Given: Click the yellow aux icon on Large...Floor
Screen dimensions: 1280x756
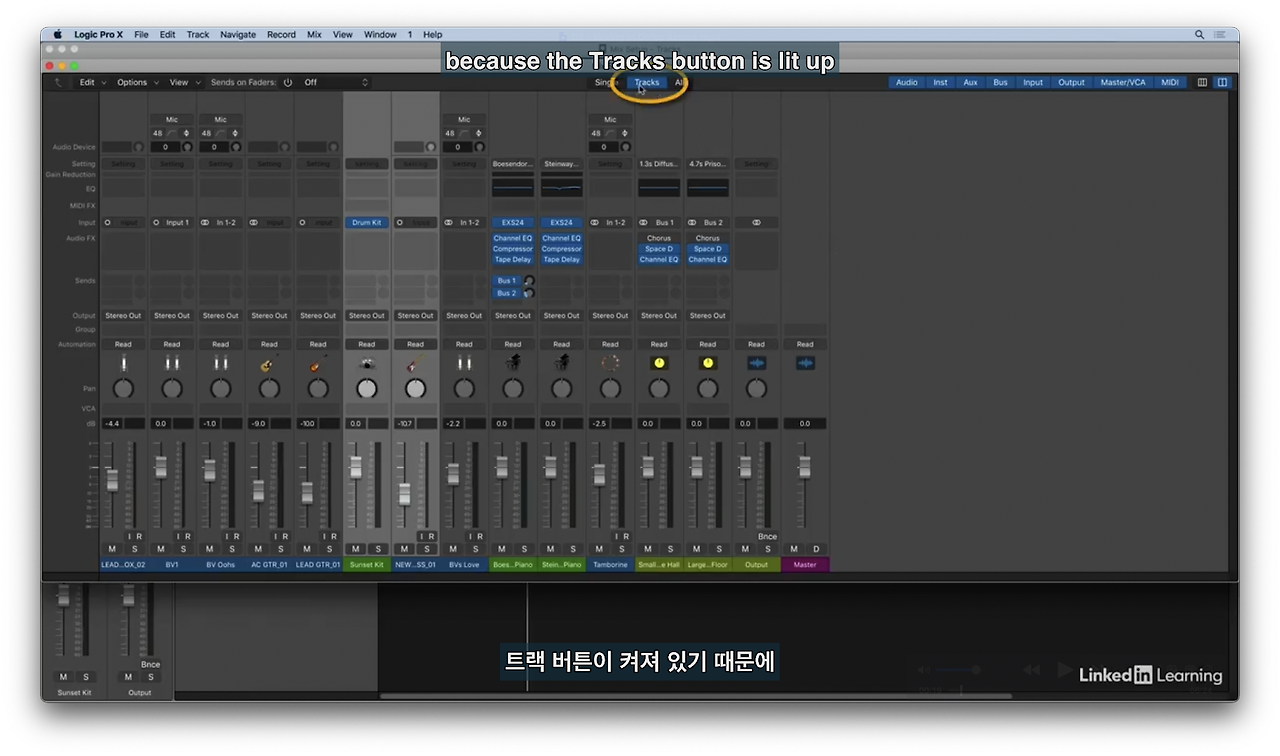Looking at the screenshot, I should (x=708, y=364).
